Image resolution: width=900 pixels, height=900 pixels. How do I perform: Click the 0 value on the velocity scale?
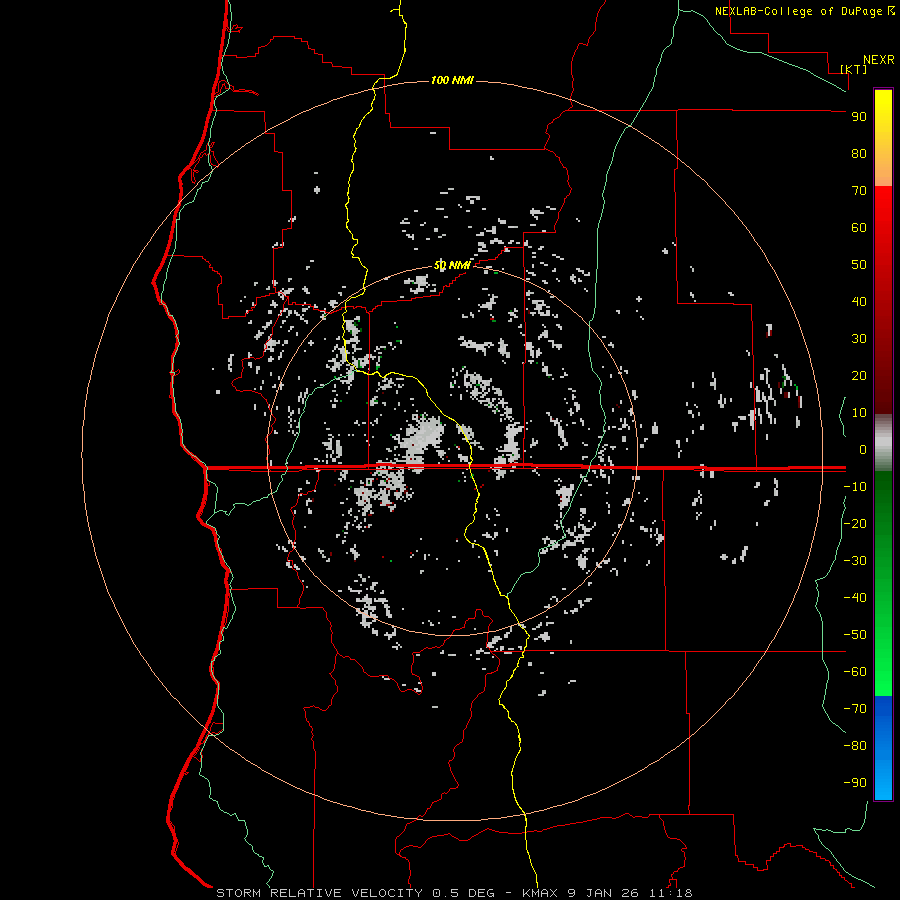tap(863, 449)
